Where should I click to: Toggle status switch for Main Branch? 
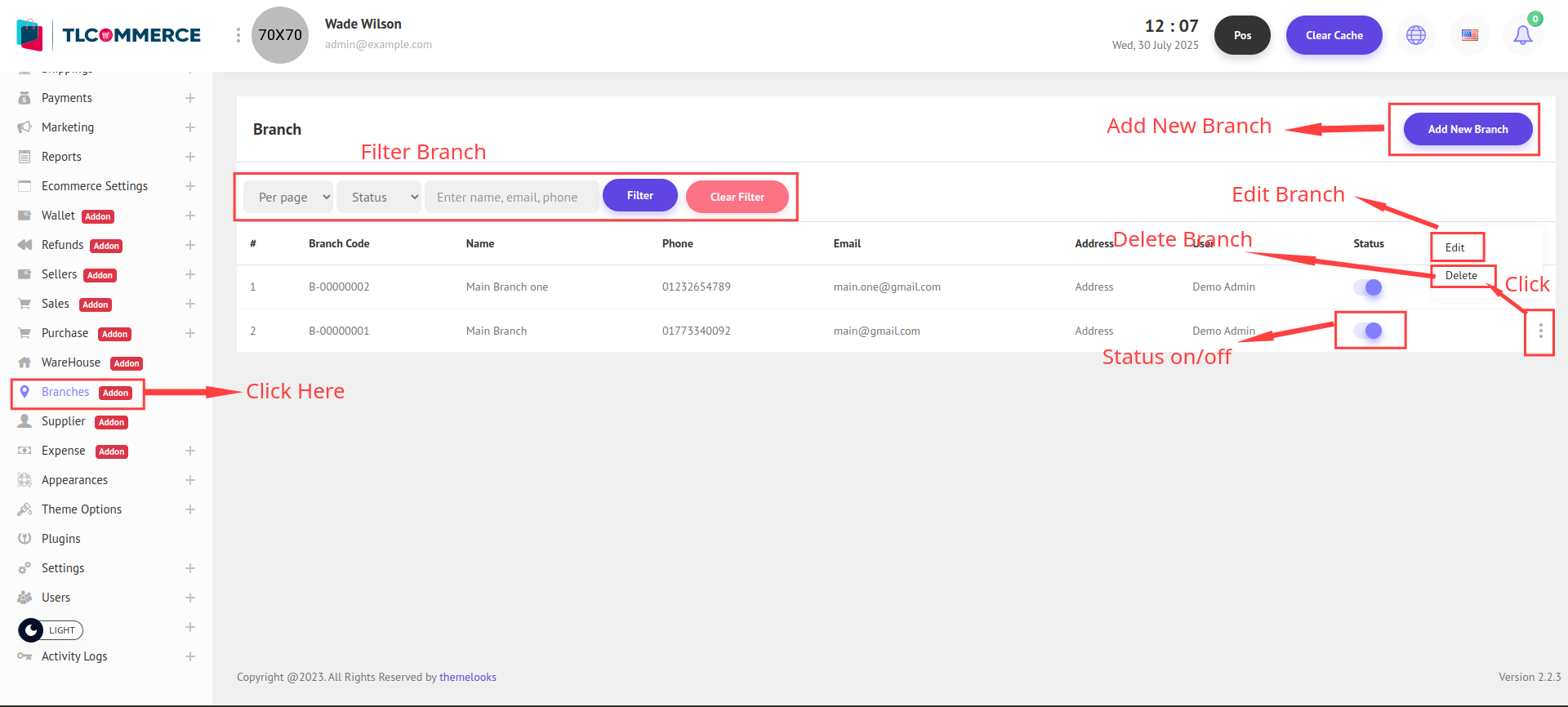[1368, 331]
